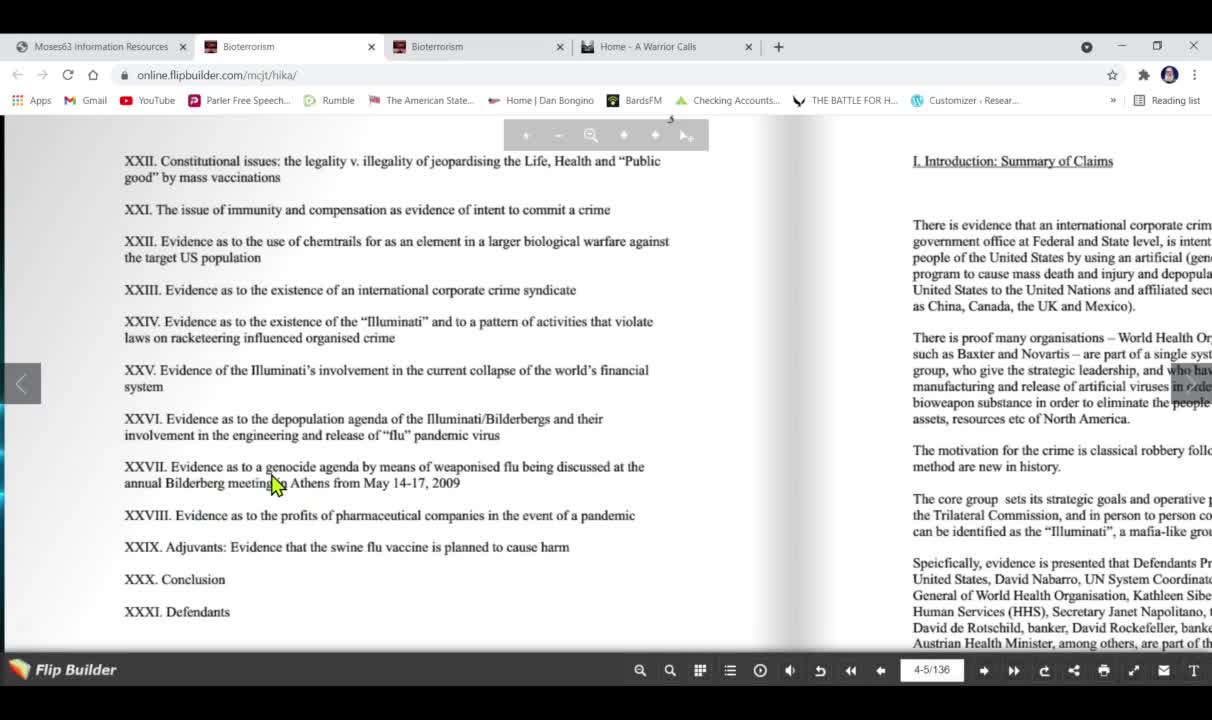Open the Reading list panel
Screen dimensions: 1212x720
(x=1166, y=100)
